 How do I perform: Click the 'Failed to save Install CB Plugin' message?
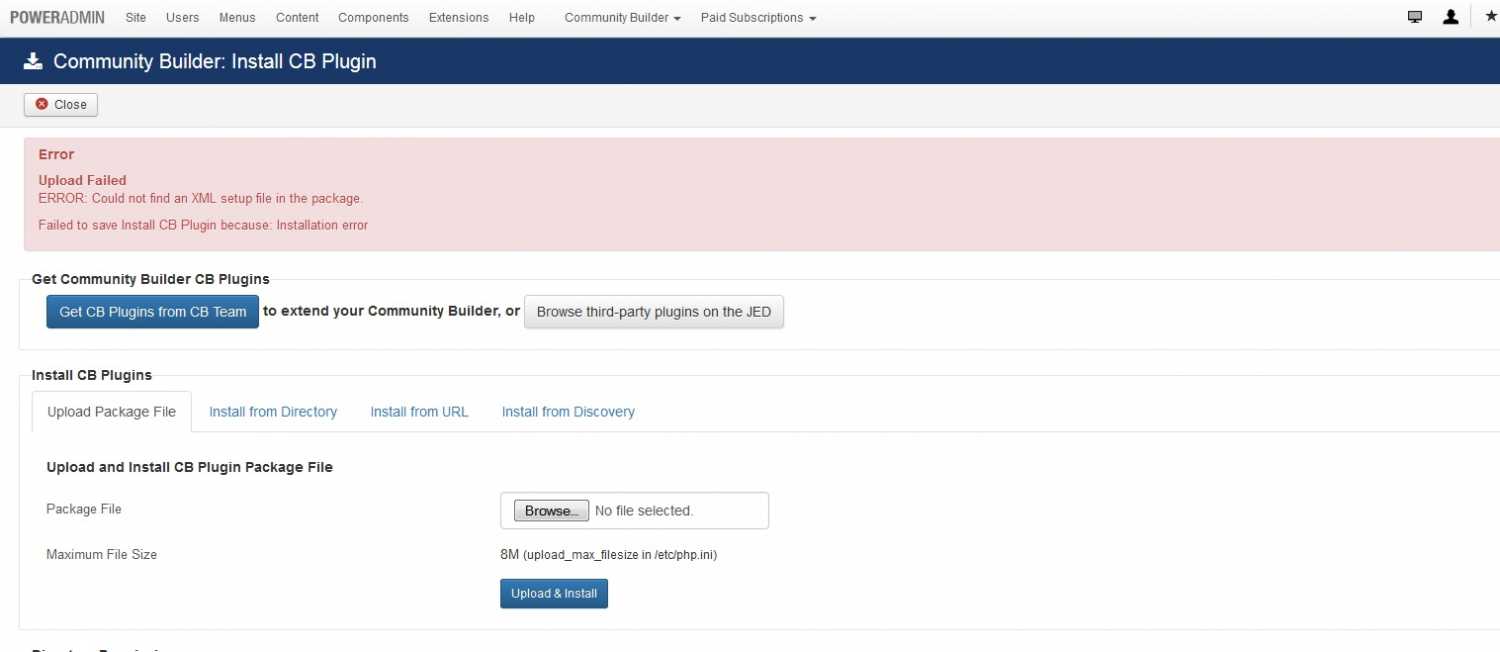point(203,225)
